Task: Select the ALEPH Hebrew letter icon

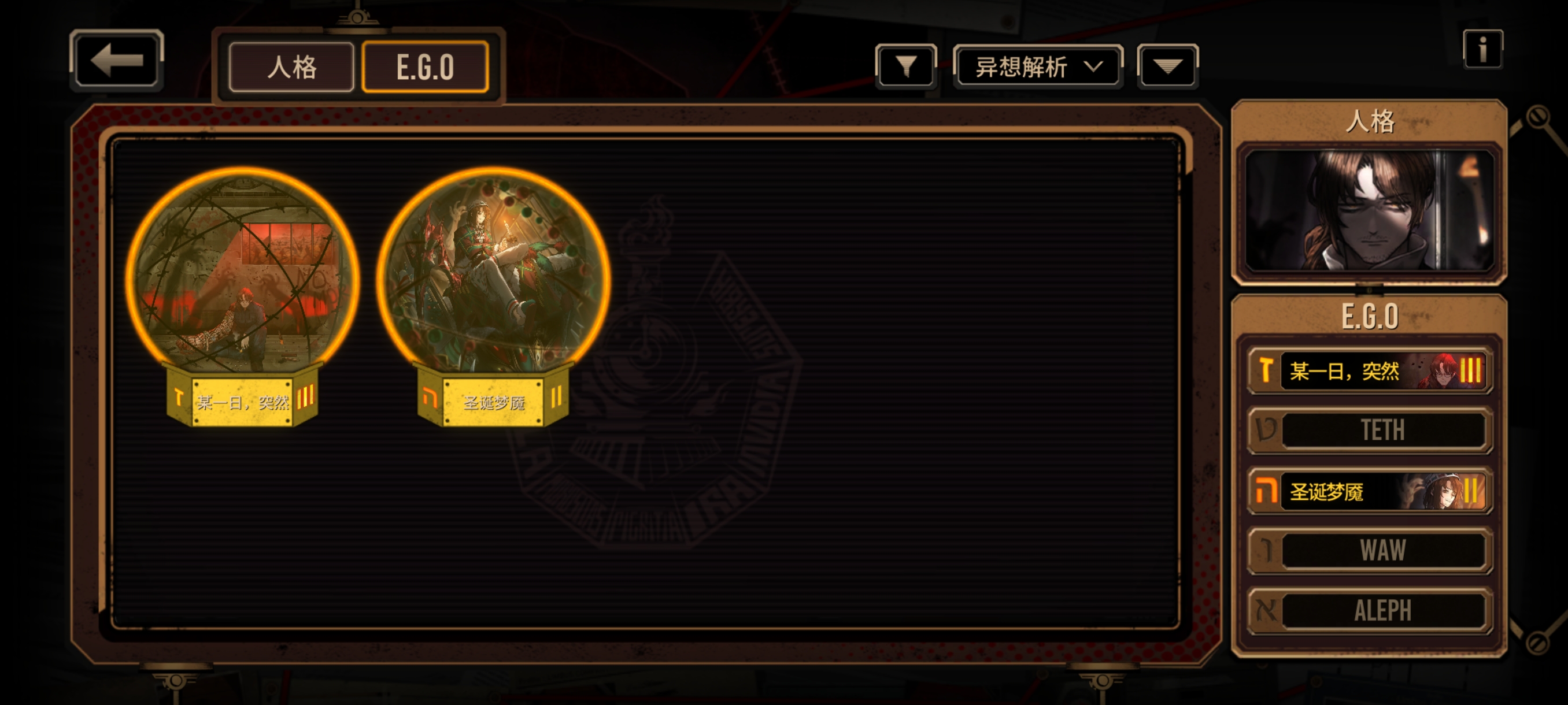Action: 1266,610
